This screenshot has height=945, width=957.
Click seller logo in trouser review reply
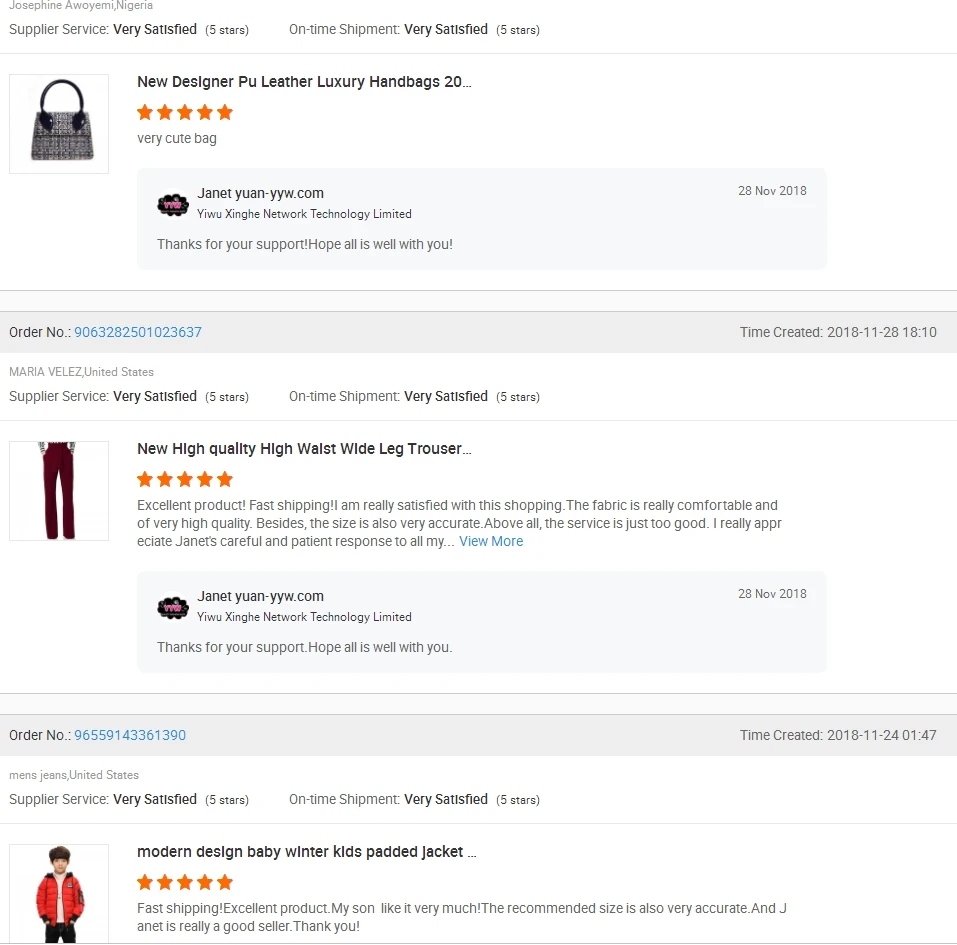pyautogui.click(x=173, y=607)
